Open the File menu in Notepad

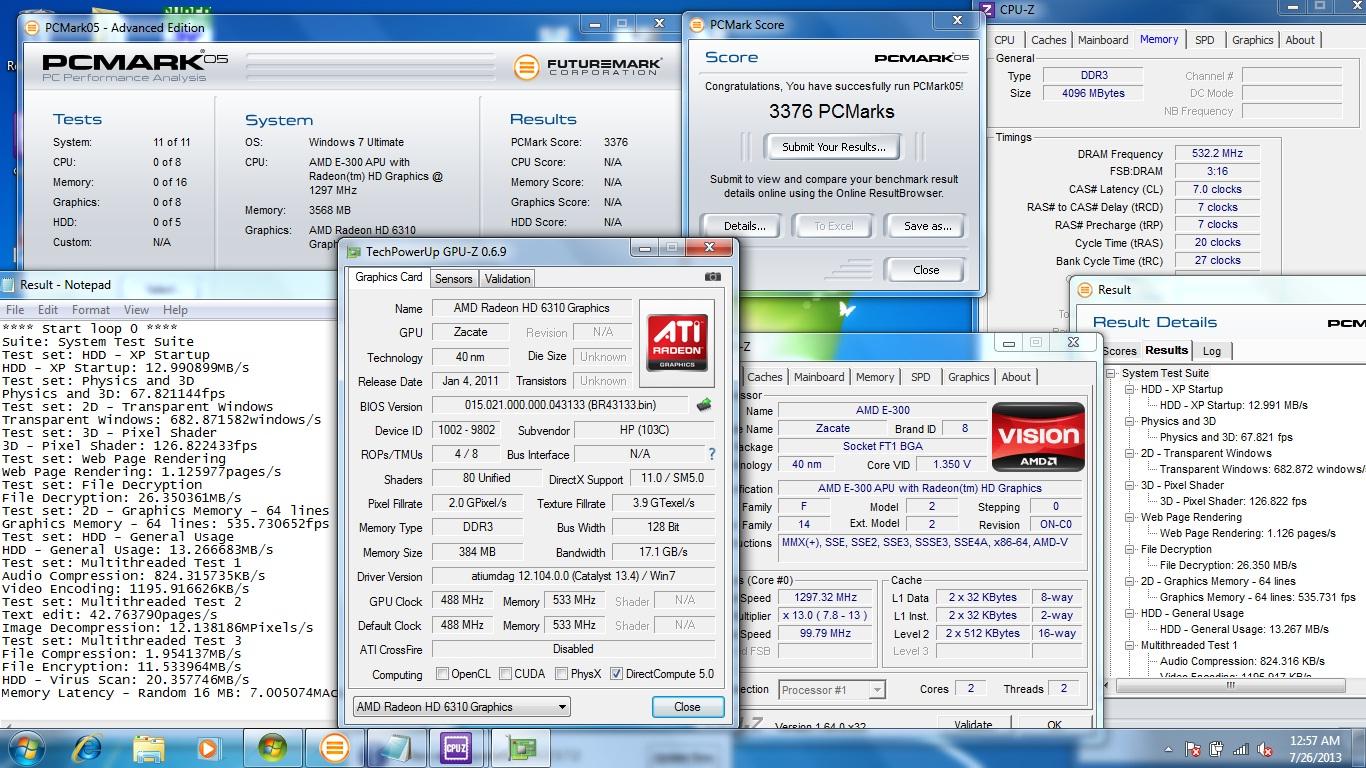(16, 310)
